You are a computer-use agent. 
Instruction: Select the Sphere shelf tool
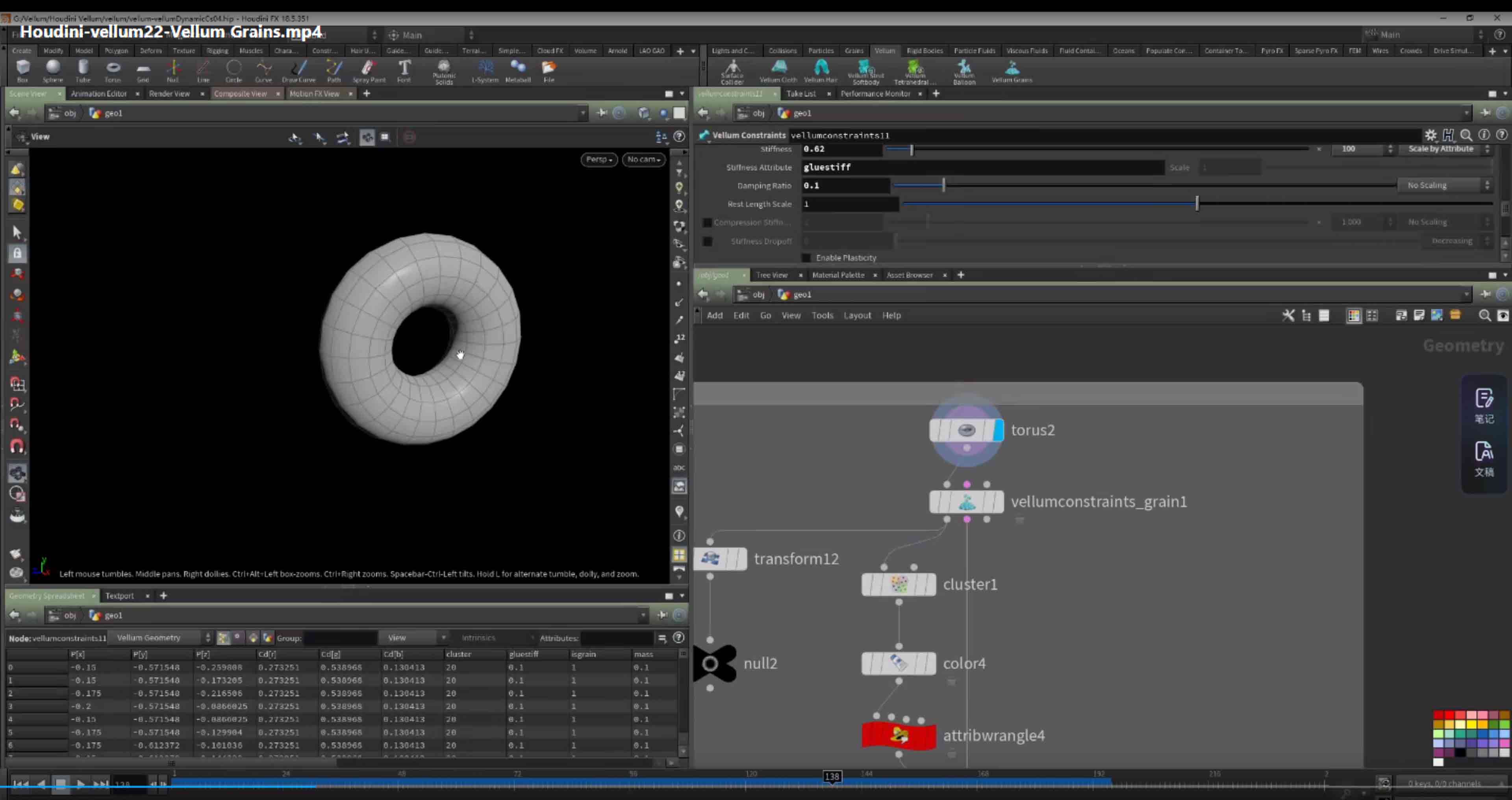pos(52,71)
